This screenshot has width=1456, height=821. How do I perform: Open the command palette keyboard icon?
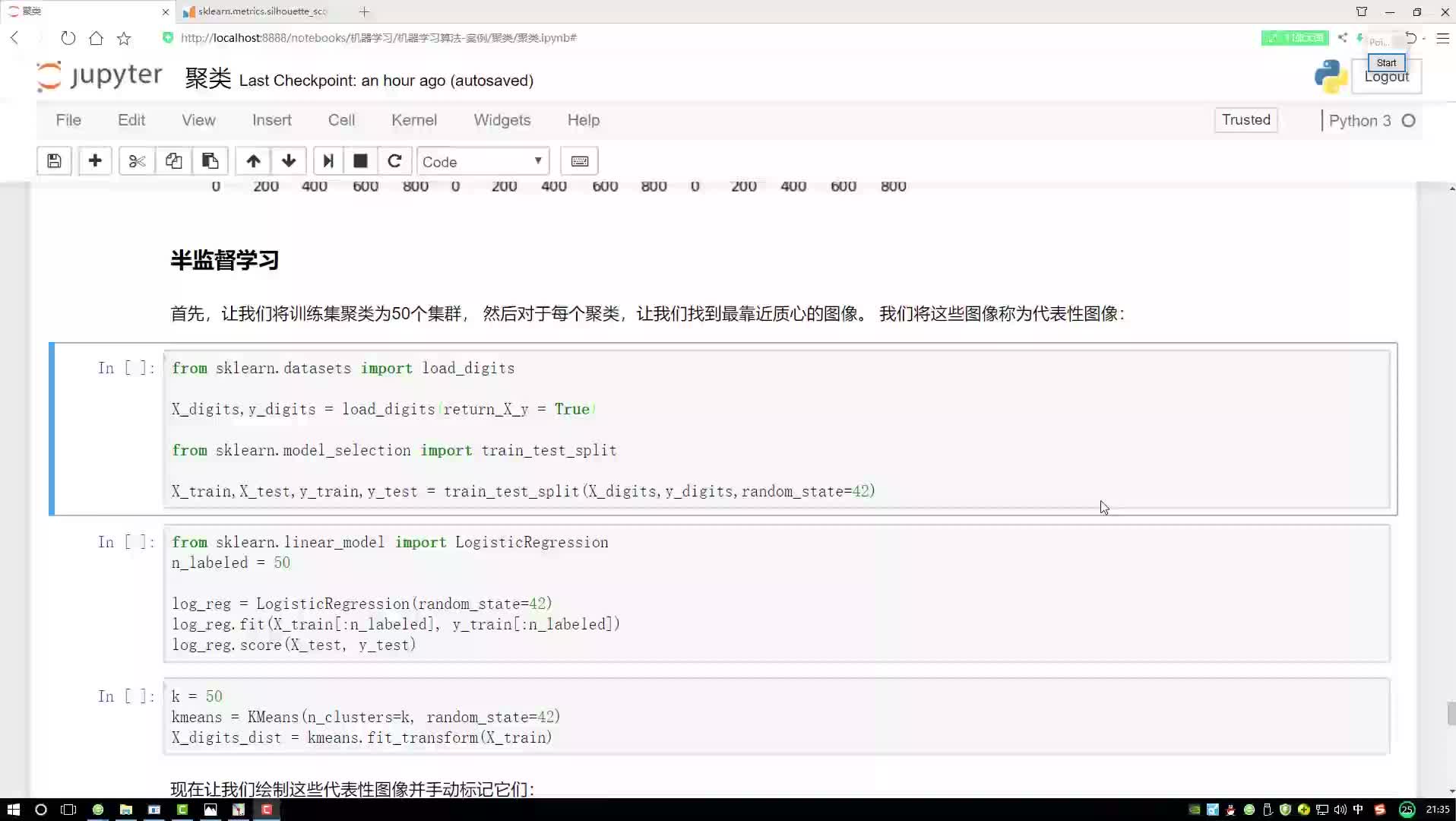(x=579, y=161)
